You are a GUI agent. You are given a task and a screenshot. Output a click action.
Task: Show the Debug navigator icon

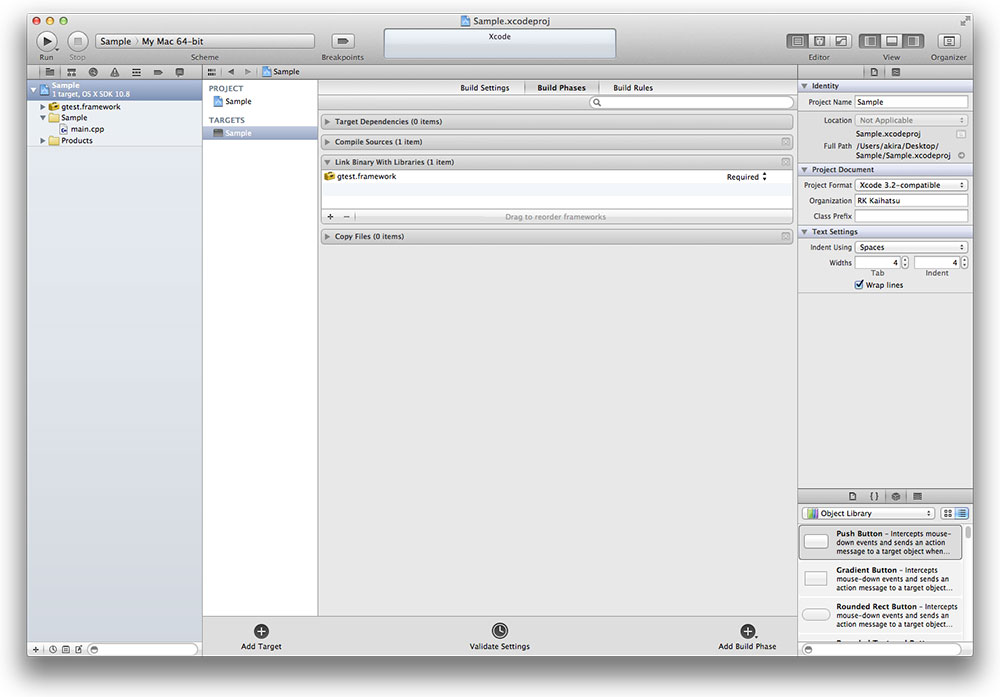[136, 72]
